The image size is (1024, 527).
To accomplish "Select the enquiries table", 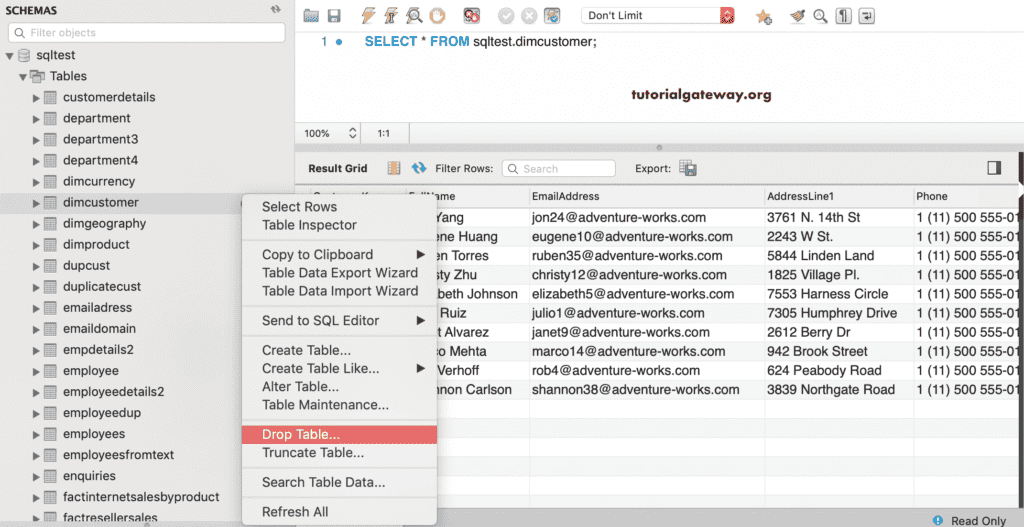I will pos(89,475).
